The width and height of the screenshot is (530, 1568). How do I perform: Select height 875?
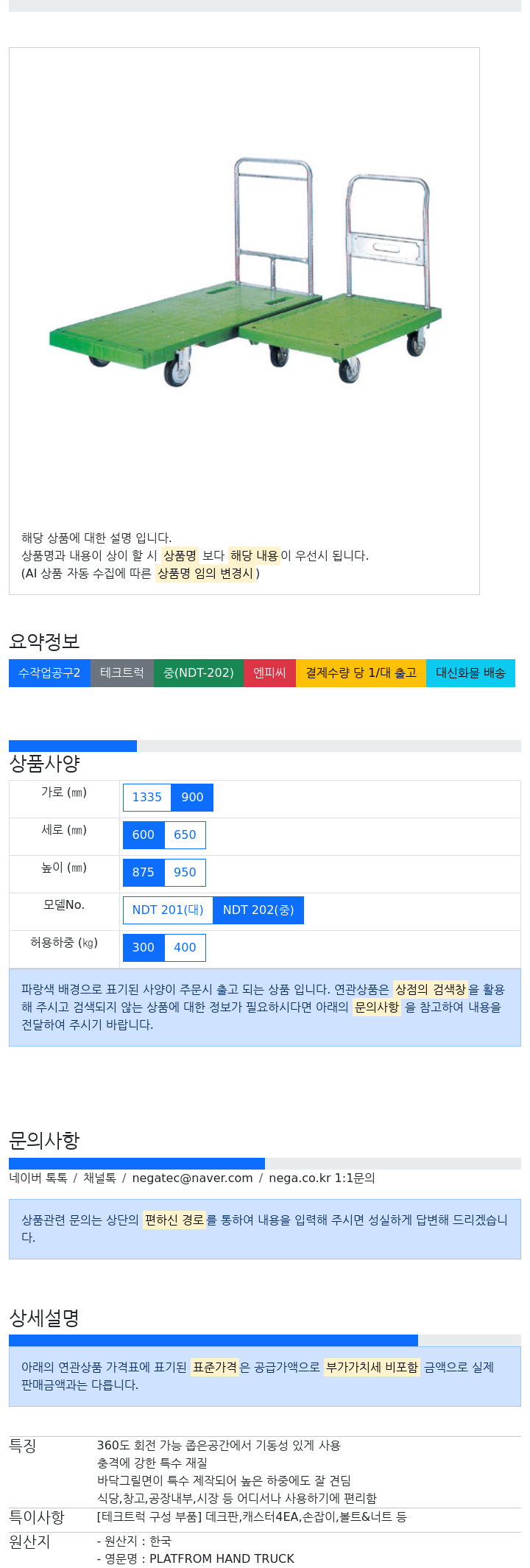(x=144, y=872)
